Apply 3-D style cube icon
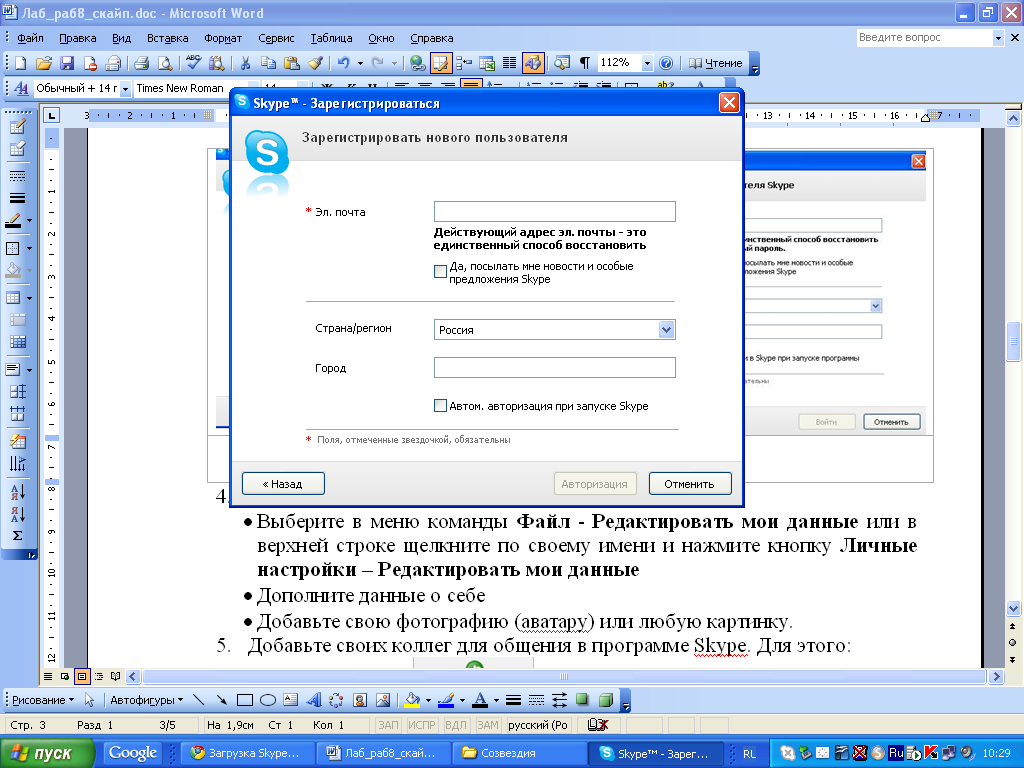This screenshot has width=1024, height=768. click(606, 700)
